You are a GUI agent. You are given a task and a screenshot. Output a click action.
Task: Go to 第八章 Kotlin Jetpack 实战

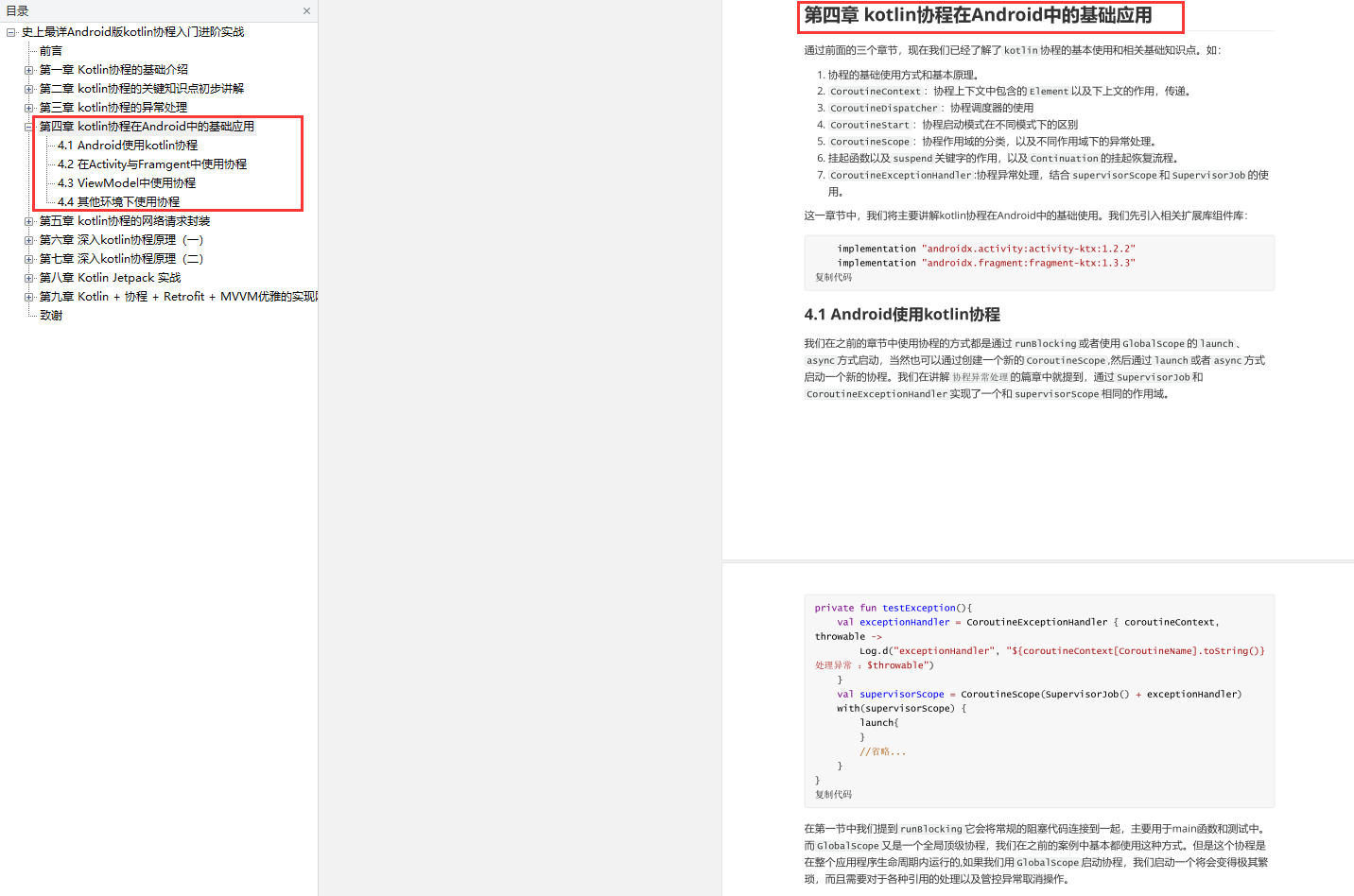110,278
